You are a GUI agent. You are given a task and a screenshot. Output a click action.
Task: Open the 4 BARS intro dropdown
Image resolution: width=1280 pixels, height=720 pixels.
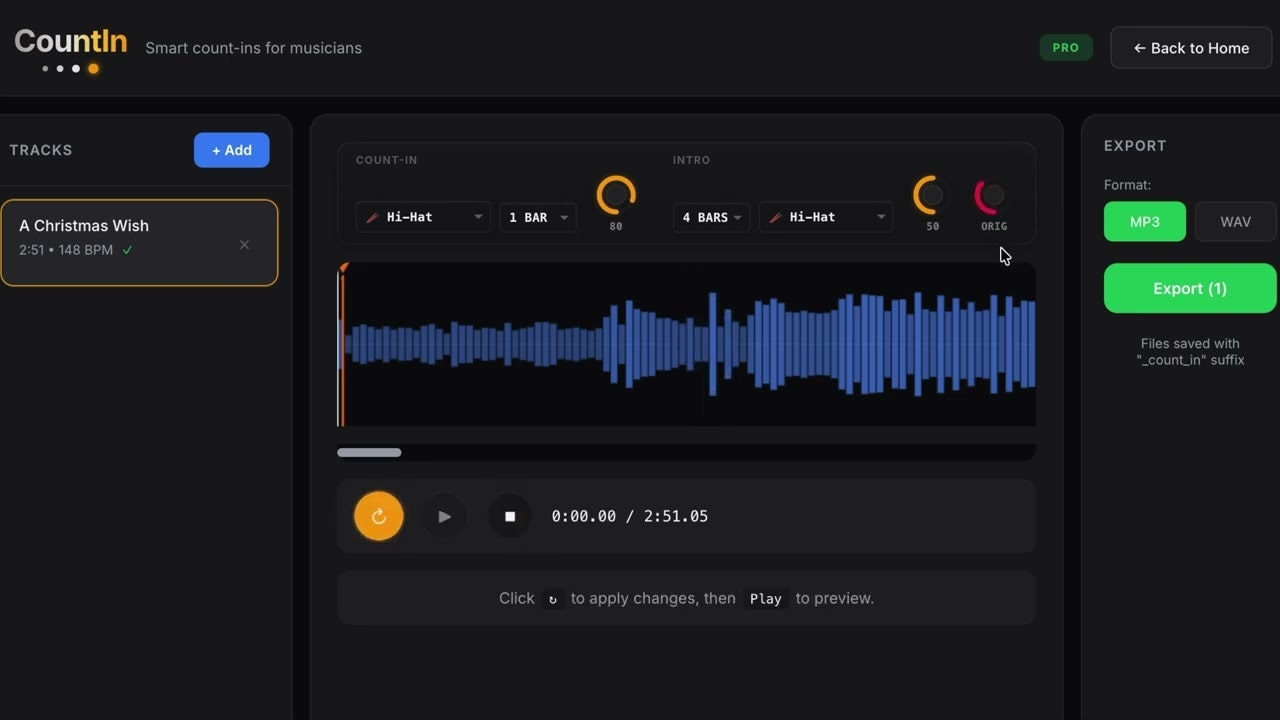(x=711, y=217)
